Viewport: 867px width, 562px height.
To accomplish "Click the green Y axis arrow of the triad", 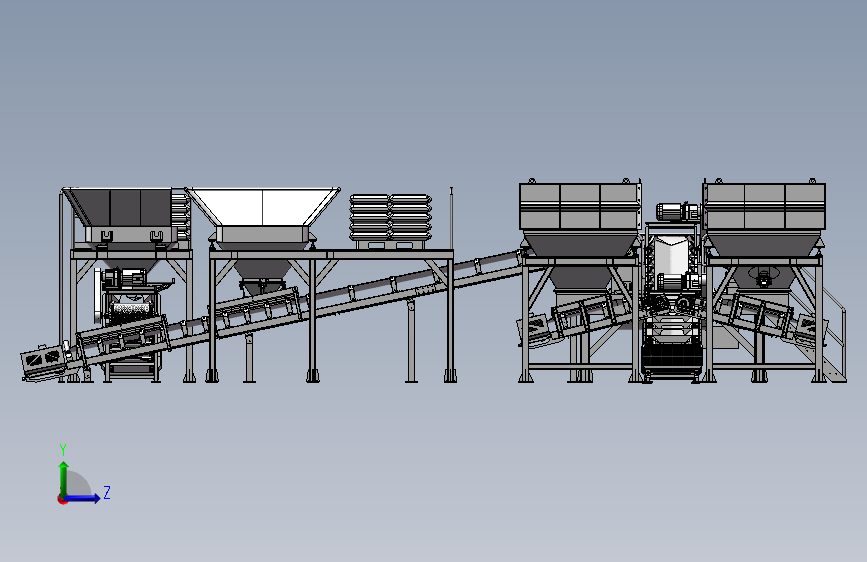I will tap(63, 478).
